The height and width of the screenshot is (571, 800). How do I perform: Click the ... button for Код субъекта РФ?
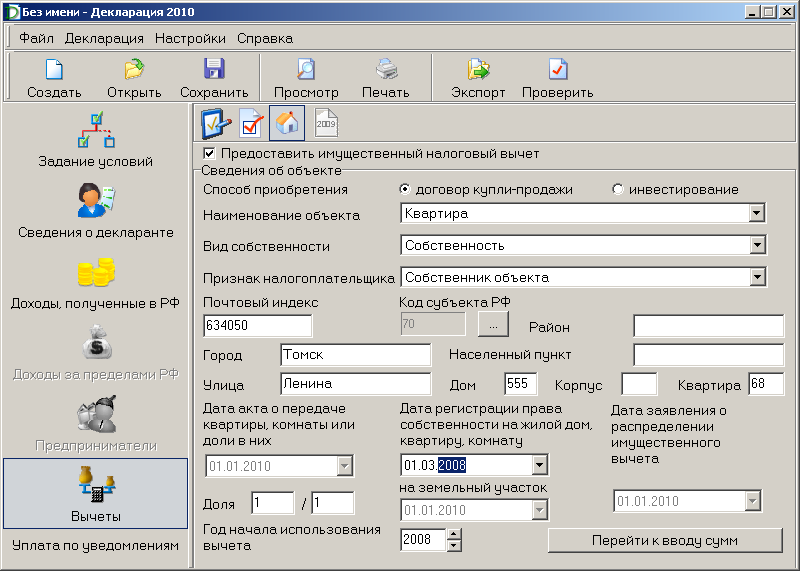493,325
